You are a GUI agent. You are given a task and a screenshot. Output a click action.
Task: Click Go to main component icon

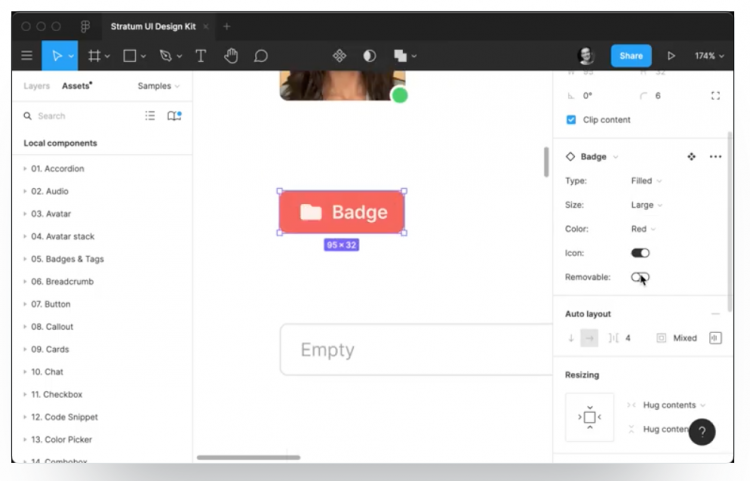tap(692, 157)
